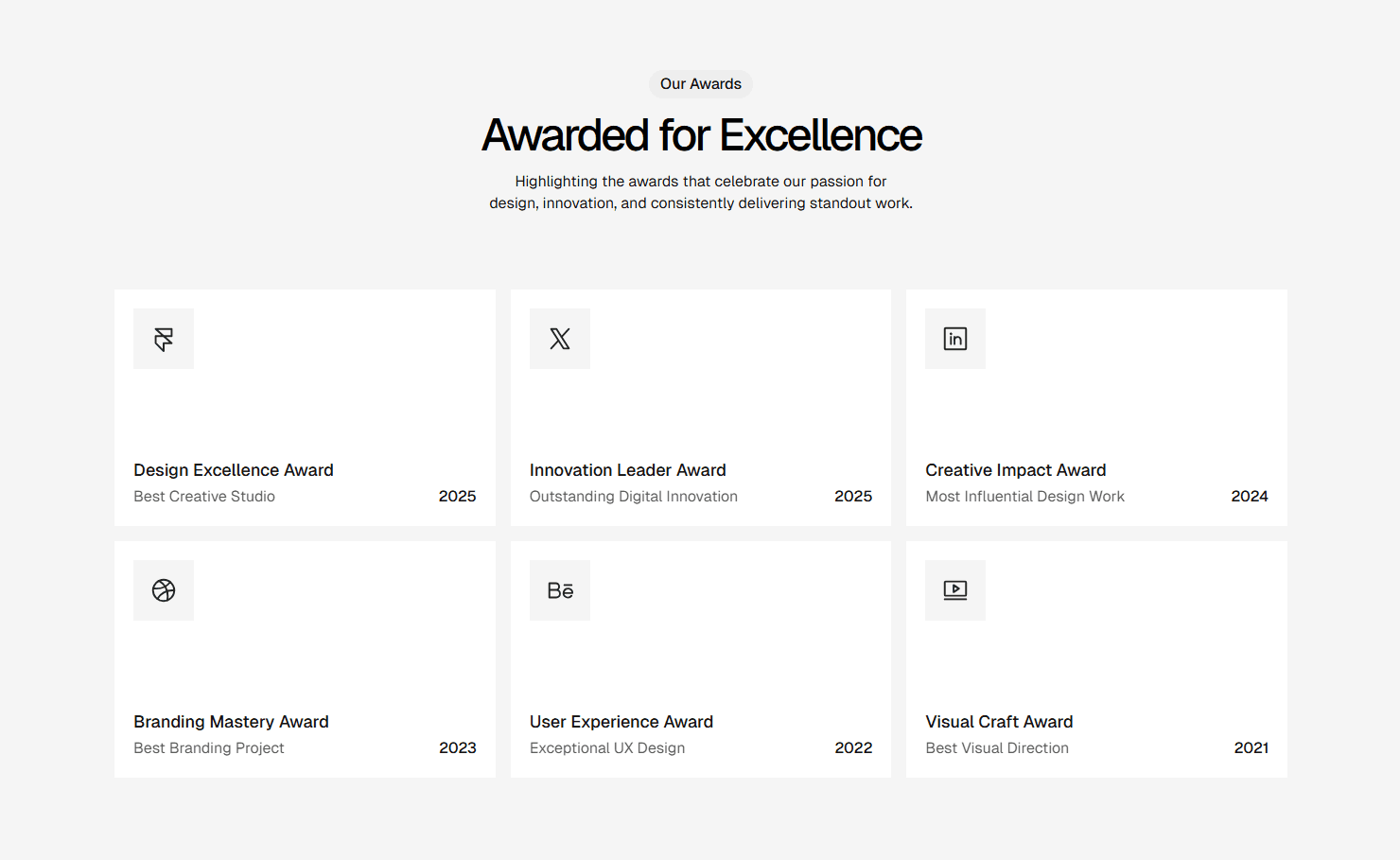Click the Dribbble icon above Branding Mastery Award
1400x860 pixels.
point(163,589)
